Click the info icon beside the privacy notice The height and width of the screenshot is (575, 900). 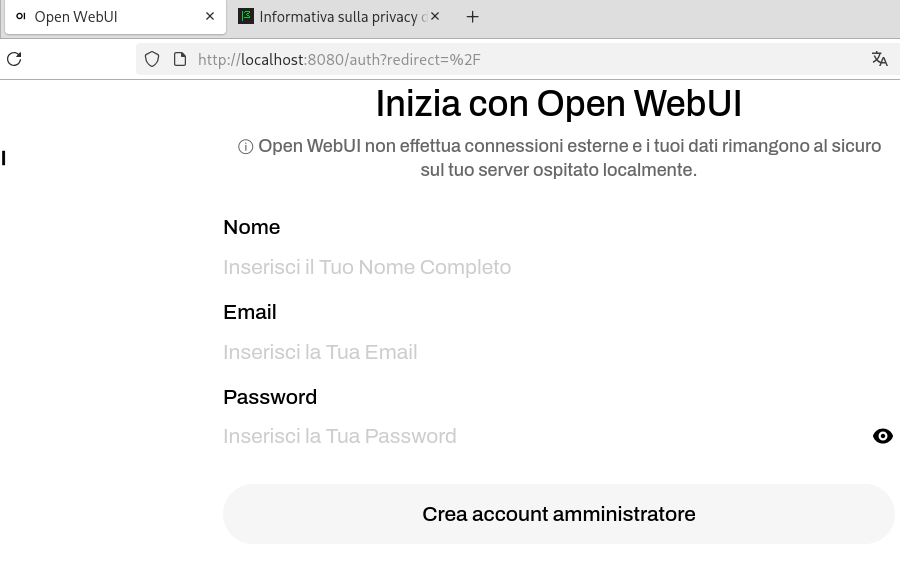[246, 147]
